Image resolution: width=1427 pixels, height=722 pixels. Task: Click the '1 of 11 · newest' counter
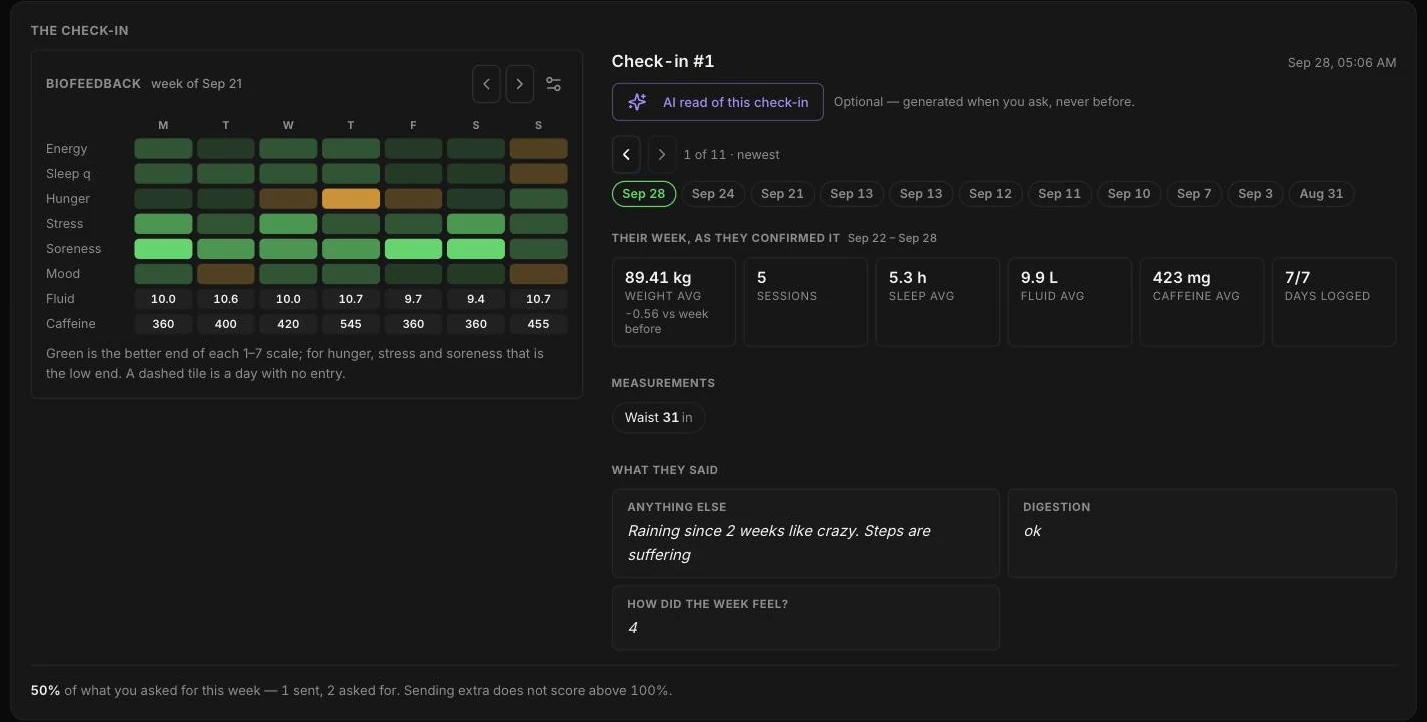[732, 155]
